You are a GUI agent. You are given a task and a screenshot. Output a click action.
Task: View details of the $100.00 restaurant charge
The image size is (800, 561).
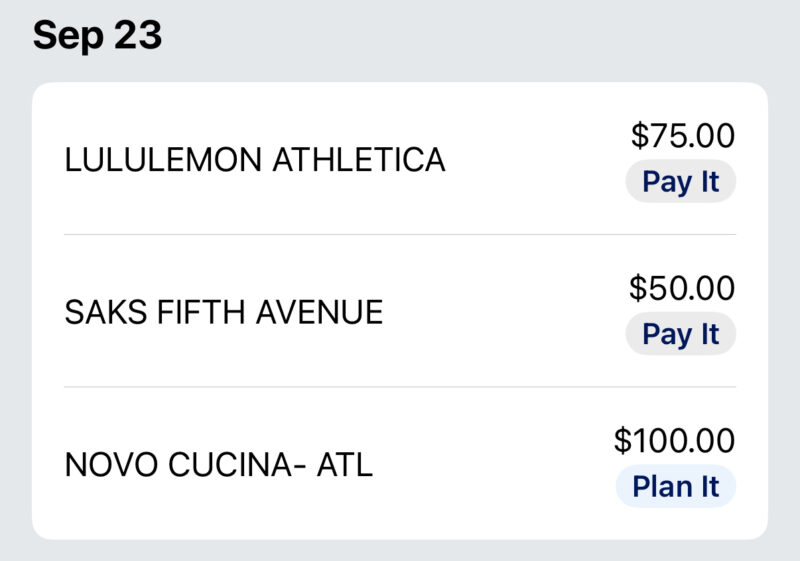coord(400,465)
